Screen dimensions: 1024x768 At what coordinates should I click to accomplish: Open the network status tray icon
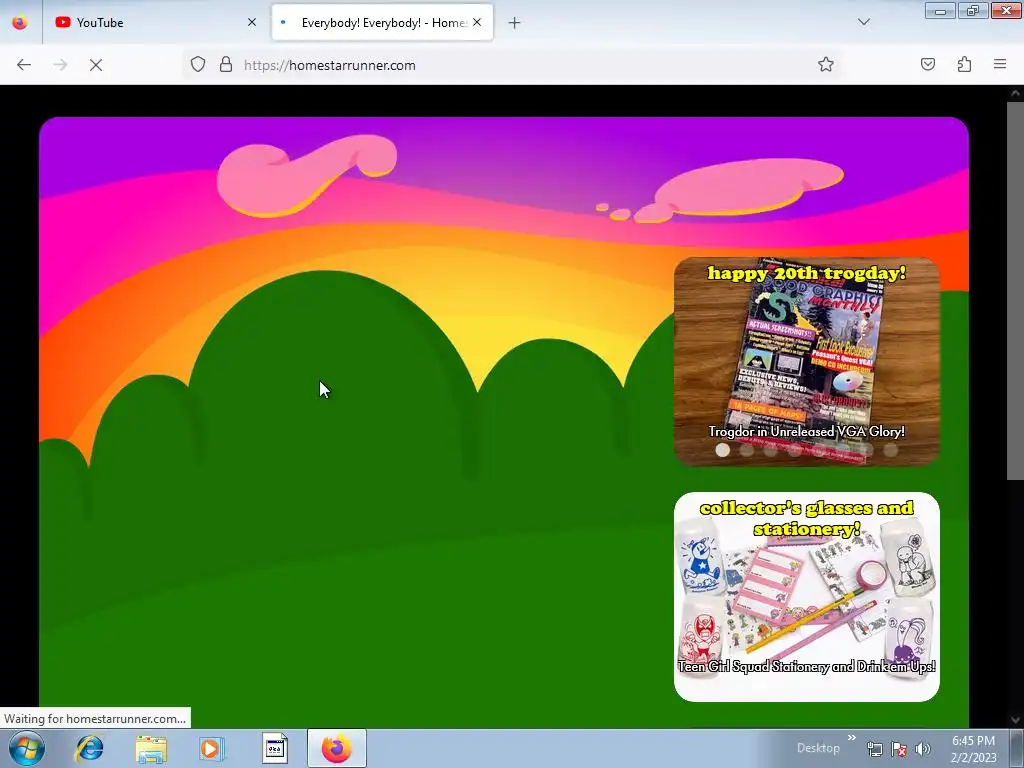tap(874, 749)
